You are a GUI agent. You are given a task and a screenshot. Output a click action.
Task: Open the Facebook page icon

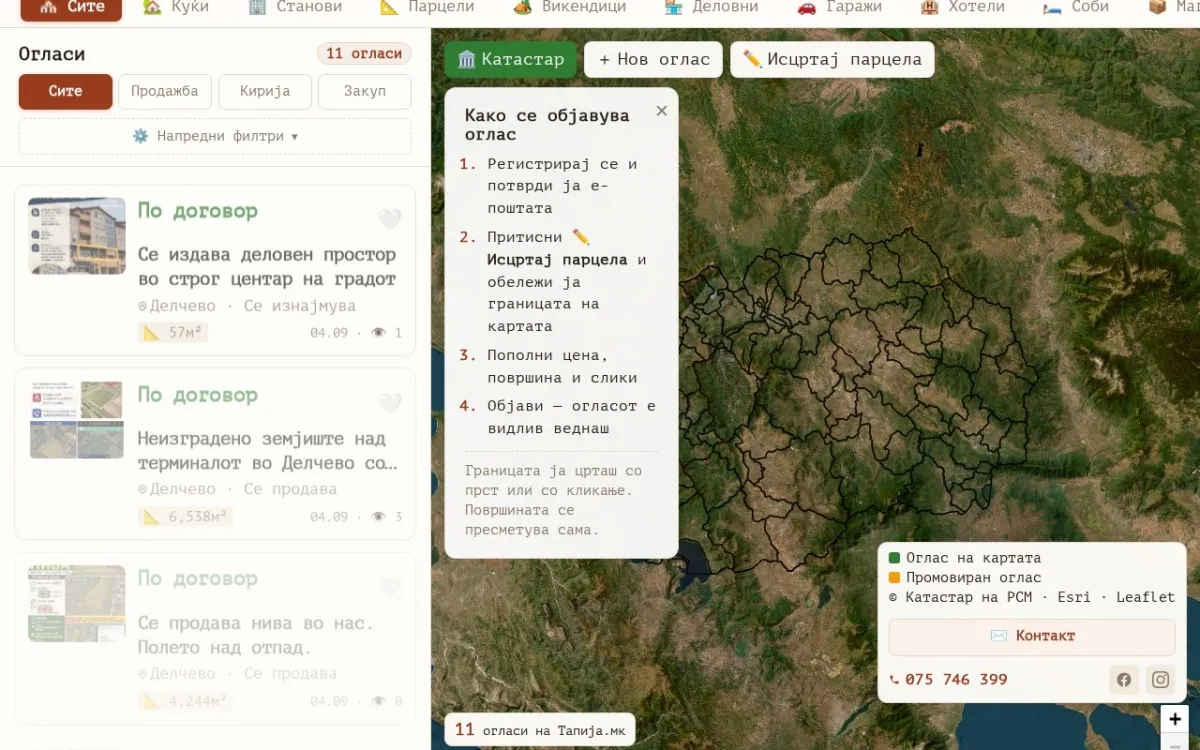(x=1124, y=680)
